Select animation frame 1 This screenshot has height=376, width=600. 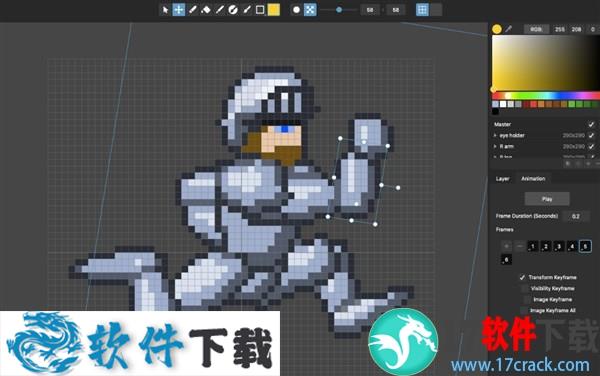533,246
